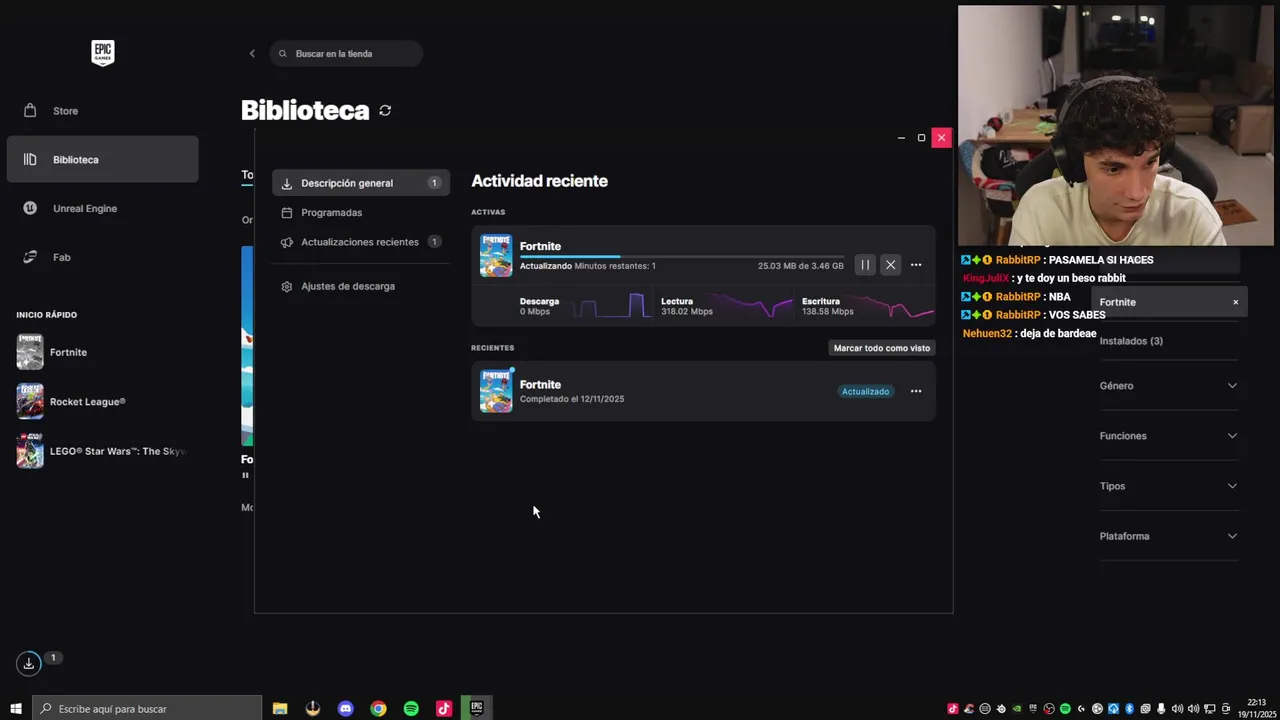The width and height of the screenshot is (1280, 720).
Task: Open the Windows Start menu
Action: 16,708
